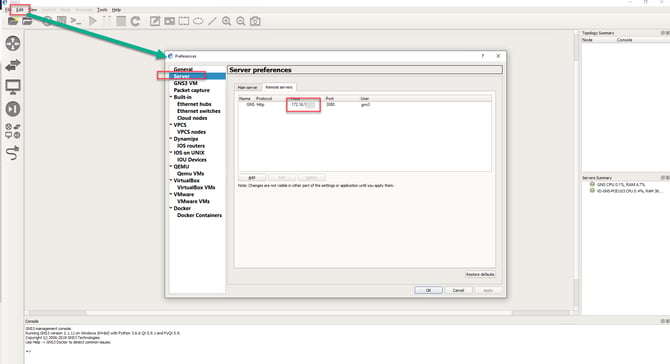Click the Topology Summary float panel icon
670x364 pixels.
tap(663, 33)
